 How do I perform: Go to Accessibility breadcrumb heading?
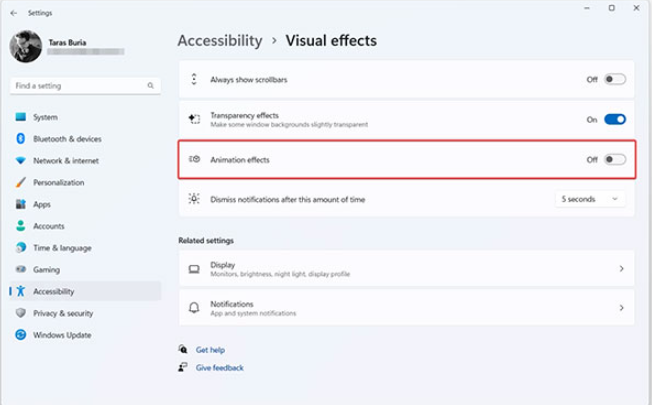pos(219,41)
